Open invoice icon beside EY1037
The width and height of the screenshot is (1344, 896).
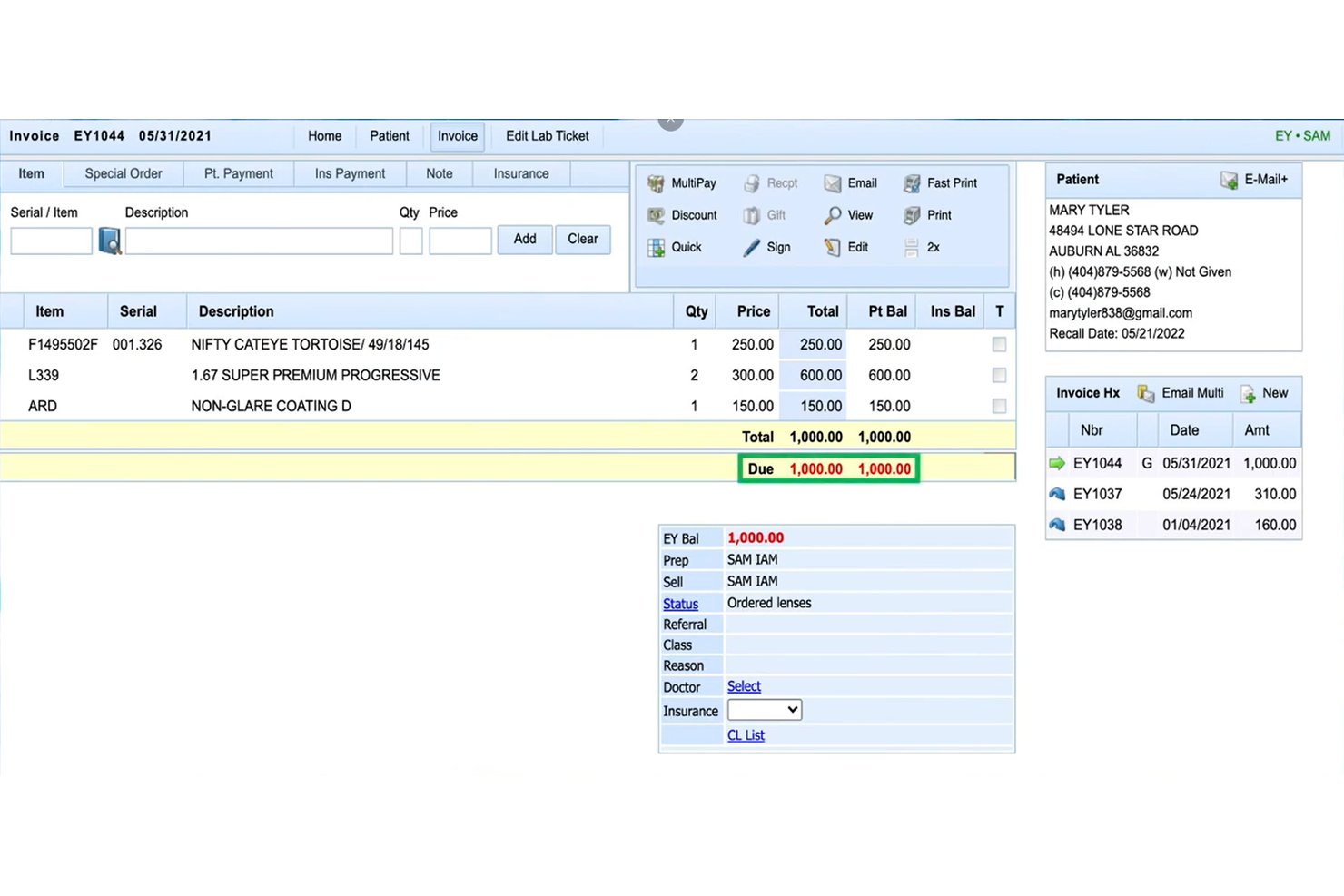1057,494
